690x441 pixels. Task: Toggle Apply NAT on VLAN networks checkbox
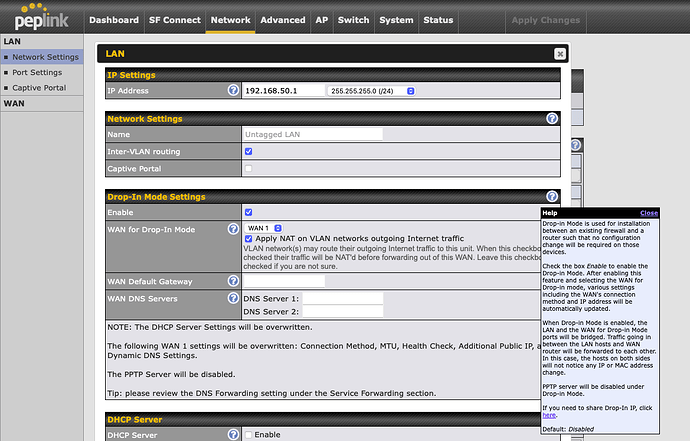[x=249, y=239]
